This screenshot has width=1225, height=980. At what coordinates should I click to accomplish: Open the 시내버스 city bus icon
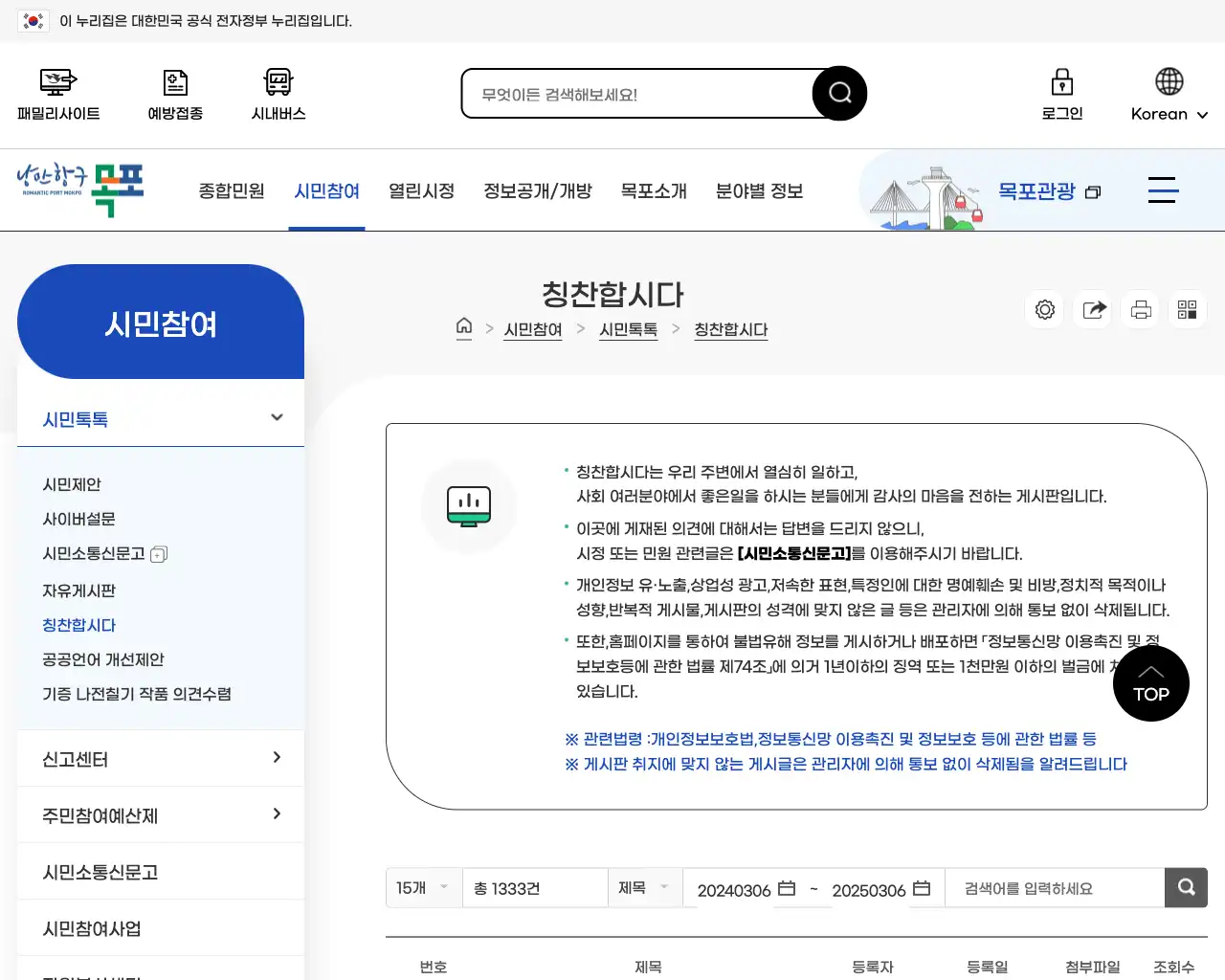click(x=277, y=82)
